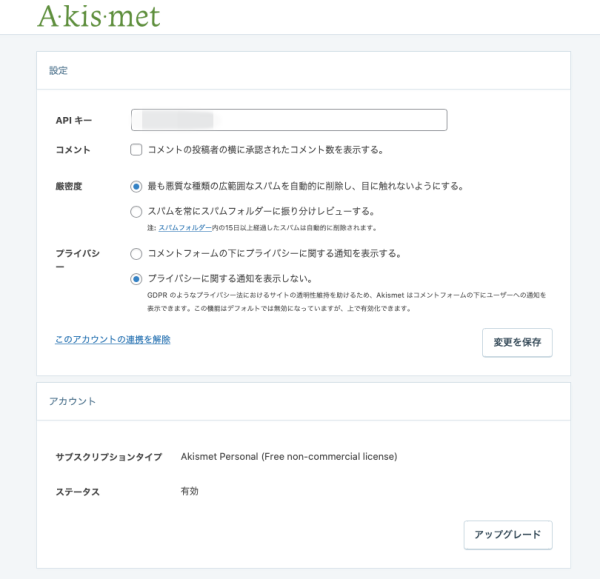Click the API キー field label
This screenshot has width=600, height=579.
click(74, 120)
